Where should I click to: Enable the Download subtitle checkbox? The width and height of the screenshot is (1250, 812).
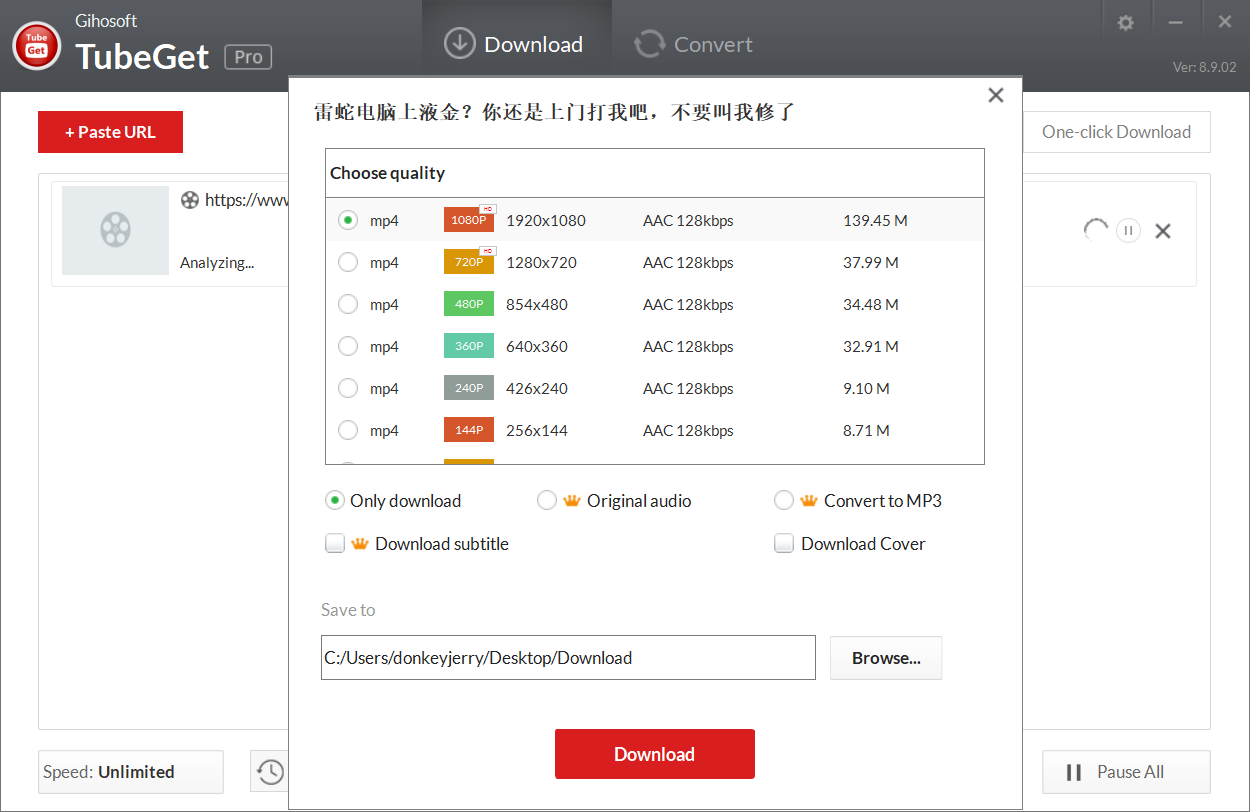[335, 544]
